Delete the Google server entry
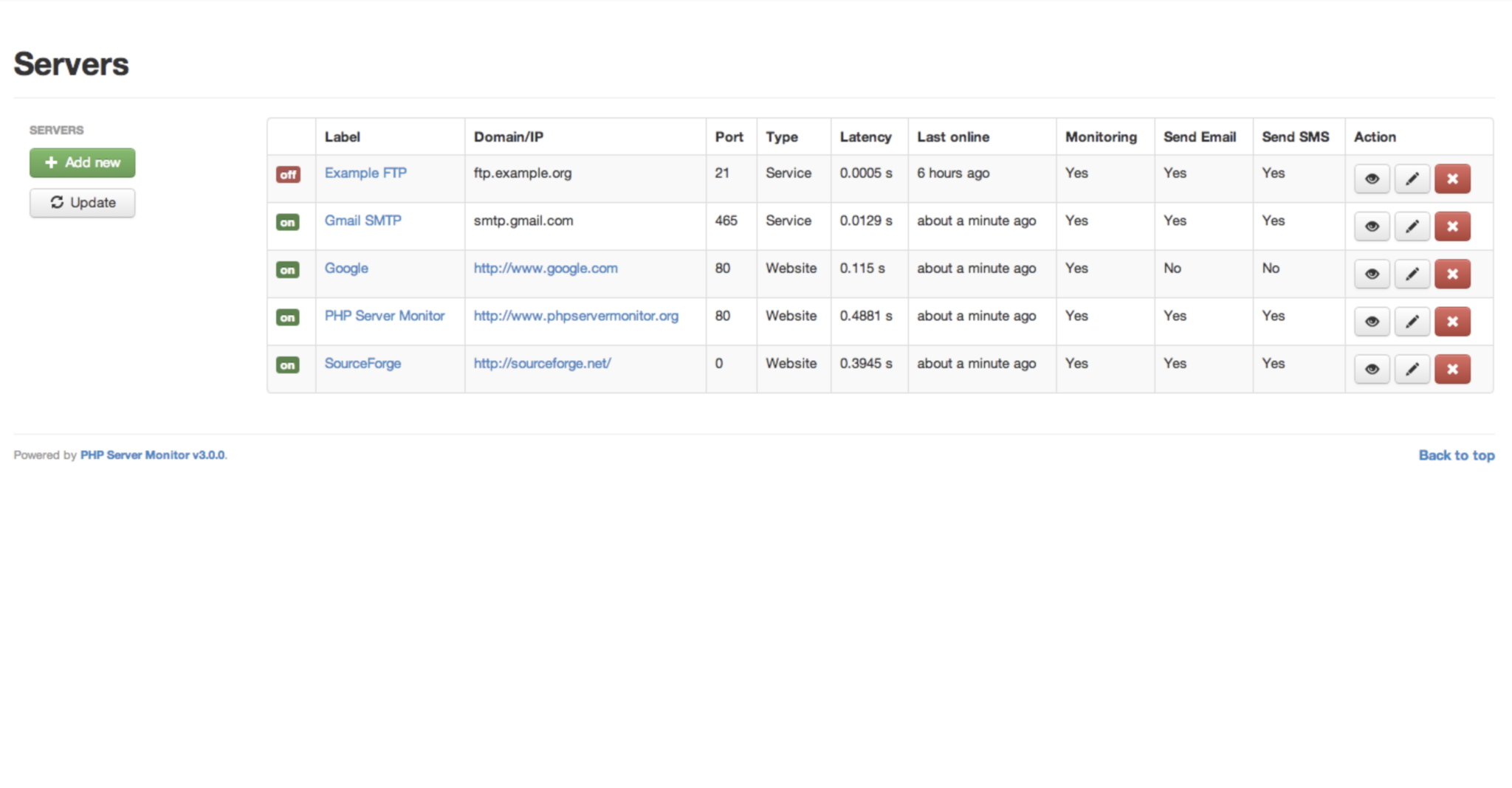The image size is (1512, 788). point(1452,274)
